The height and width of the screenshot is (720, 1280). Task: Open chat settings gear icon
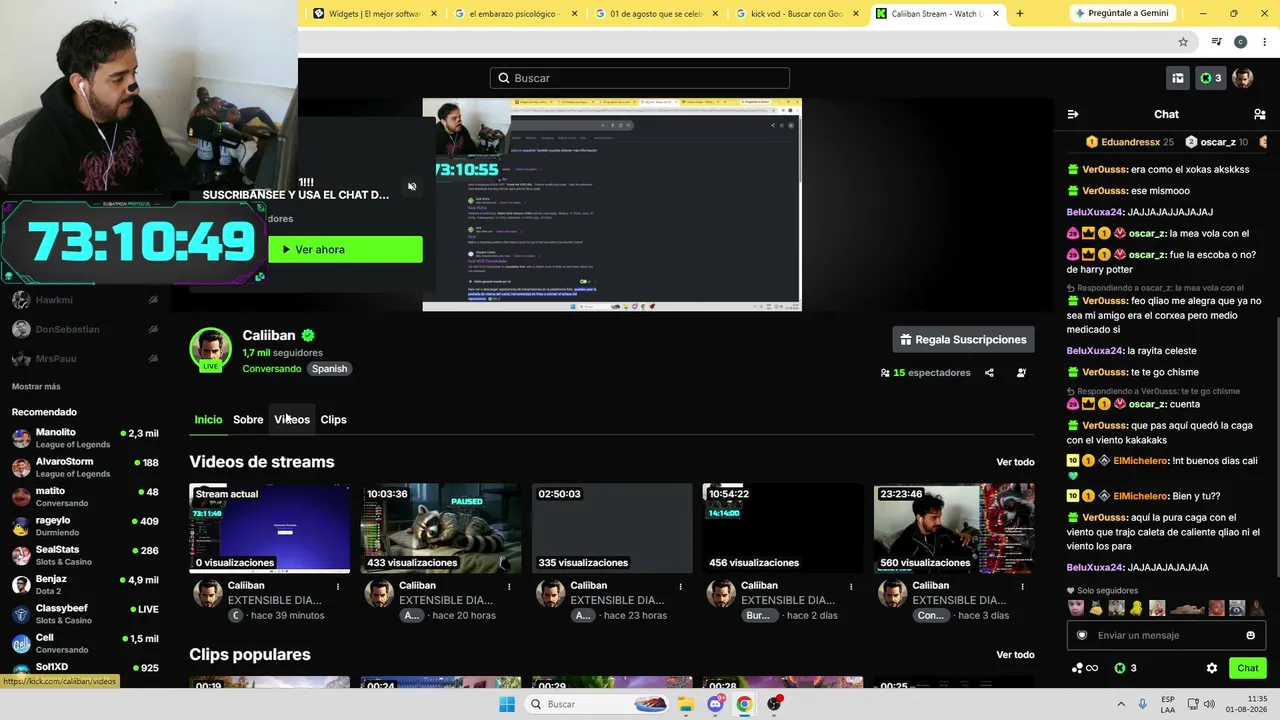1212,668
